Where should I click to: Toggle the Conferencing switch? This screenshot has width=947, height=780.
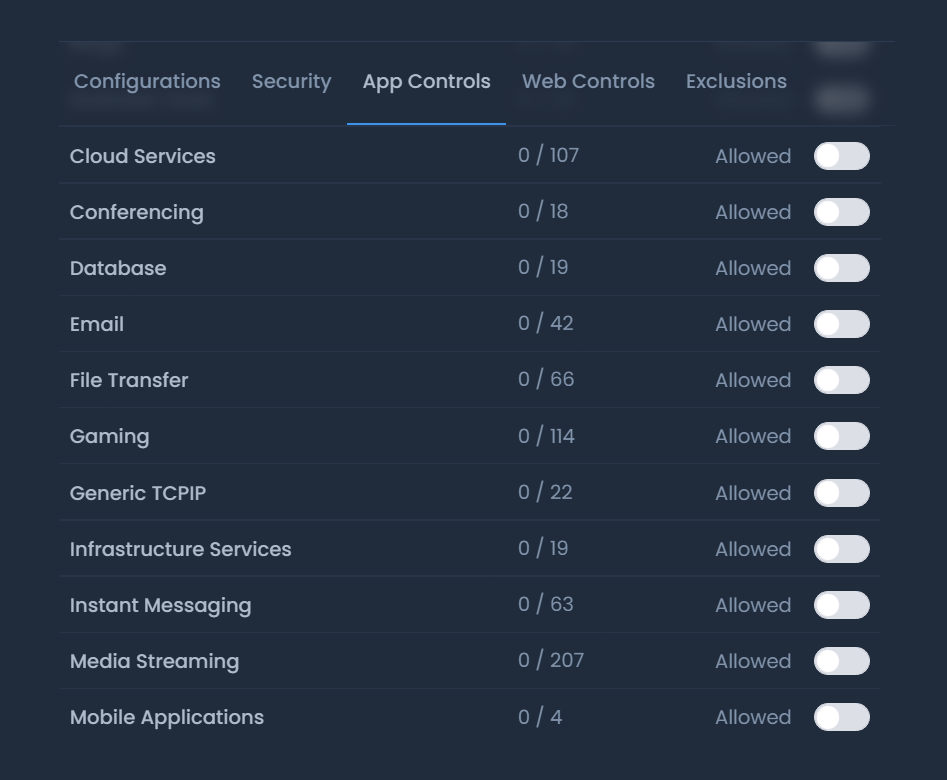click(841, 212)
